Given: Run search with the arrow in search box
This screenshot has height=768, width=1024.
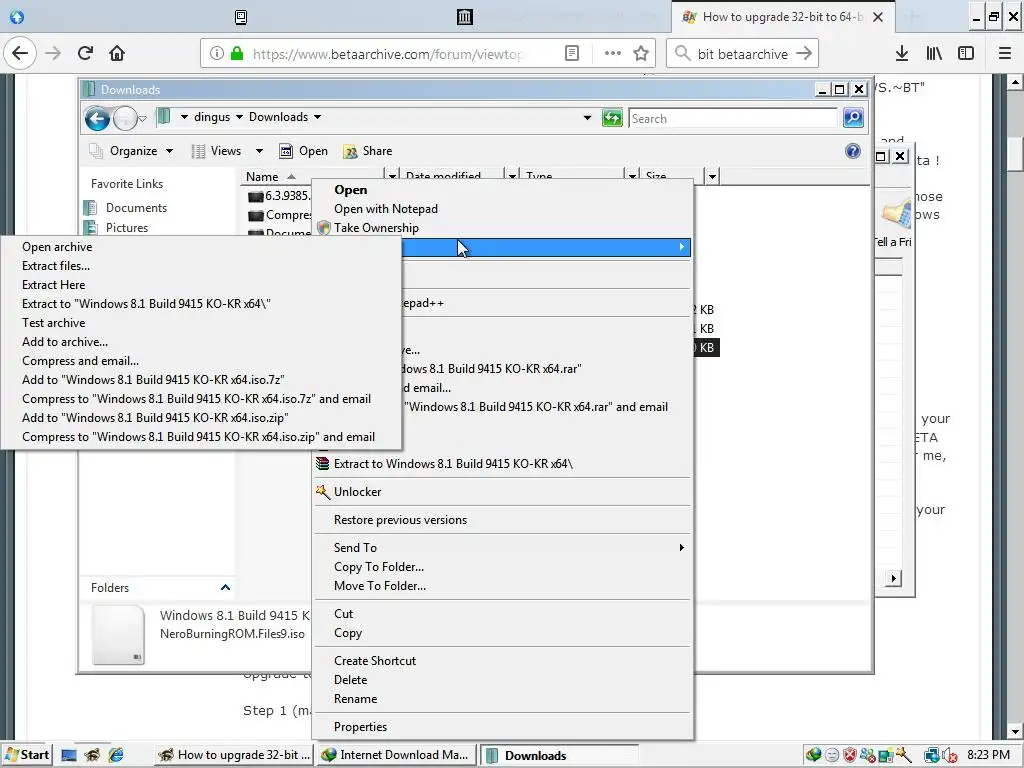Looking at the screenshot, I should click(x=804, y=54).
